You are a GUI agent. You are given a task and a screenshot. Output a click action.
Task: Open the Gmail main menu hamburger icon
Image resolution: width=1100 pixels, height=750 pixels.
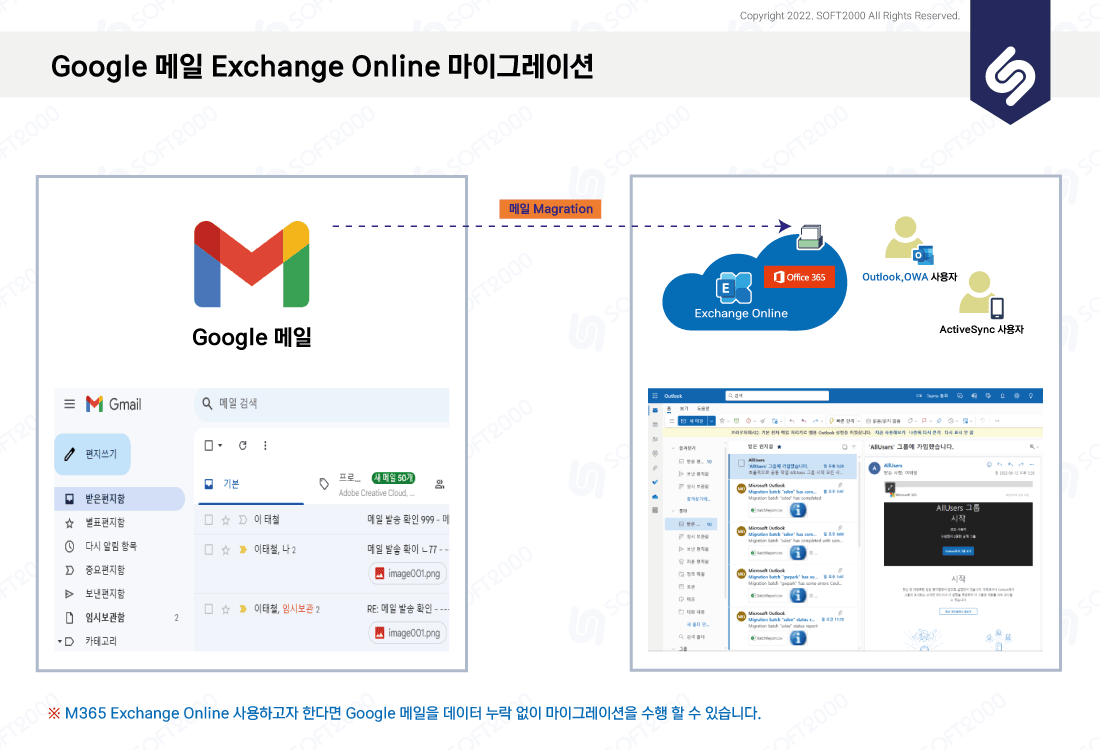point(69,404)
